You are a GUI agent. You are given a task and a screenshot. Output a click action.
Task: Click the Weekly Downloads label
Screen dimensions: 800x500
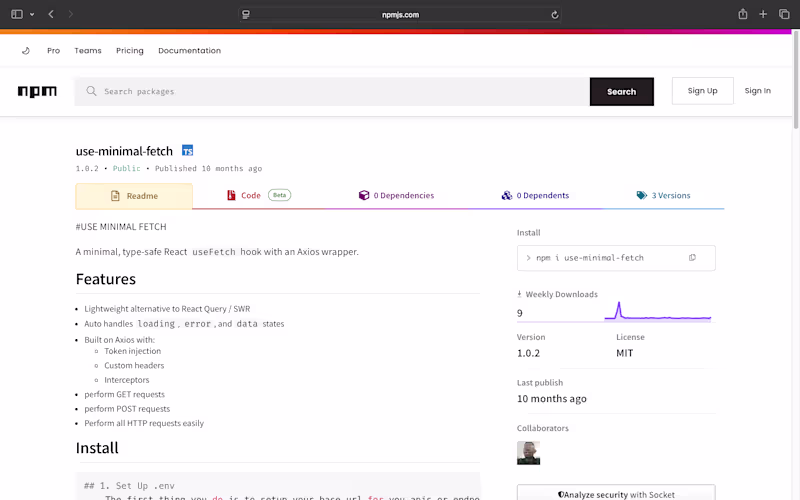point(561,294)
